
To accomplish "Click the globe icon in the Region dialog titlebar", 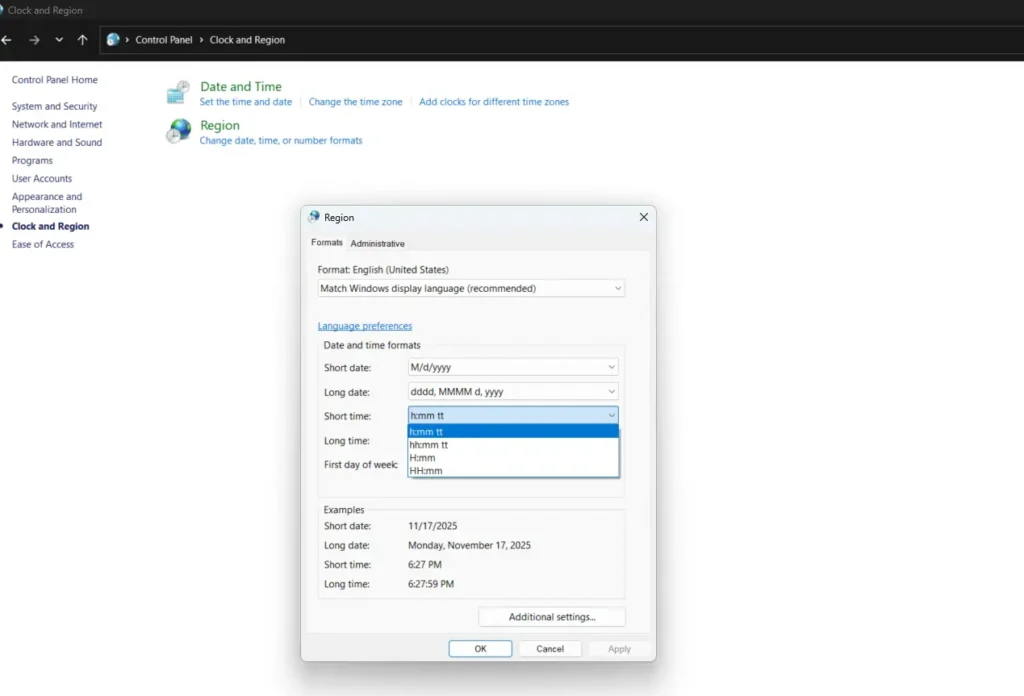I will coord(313,217).
